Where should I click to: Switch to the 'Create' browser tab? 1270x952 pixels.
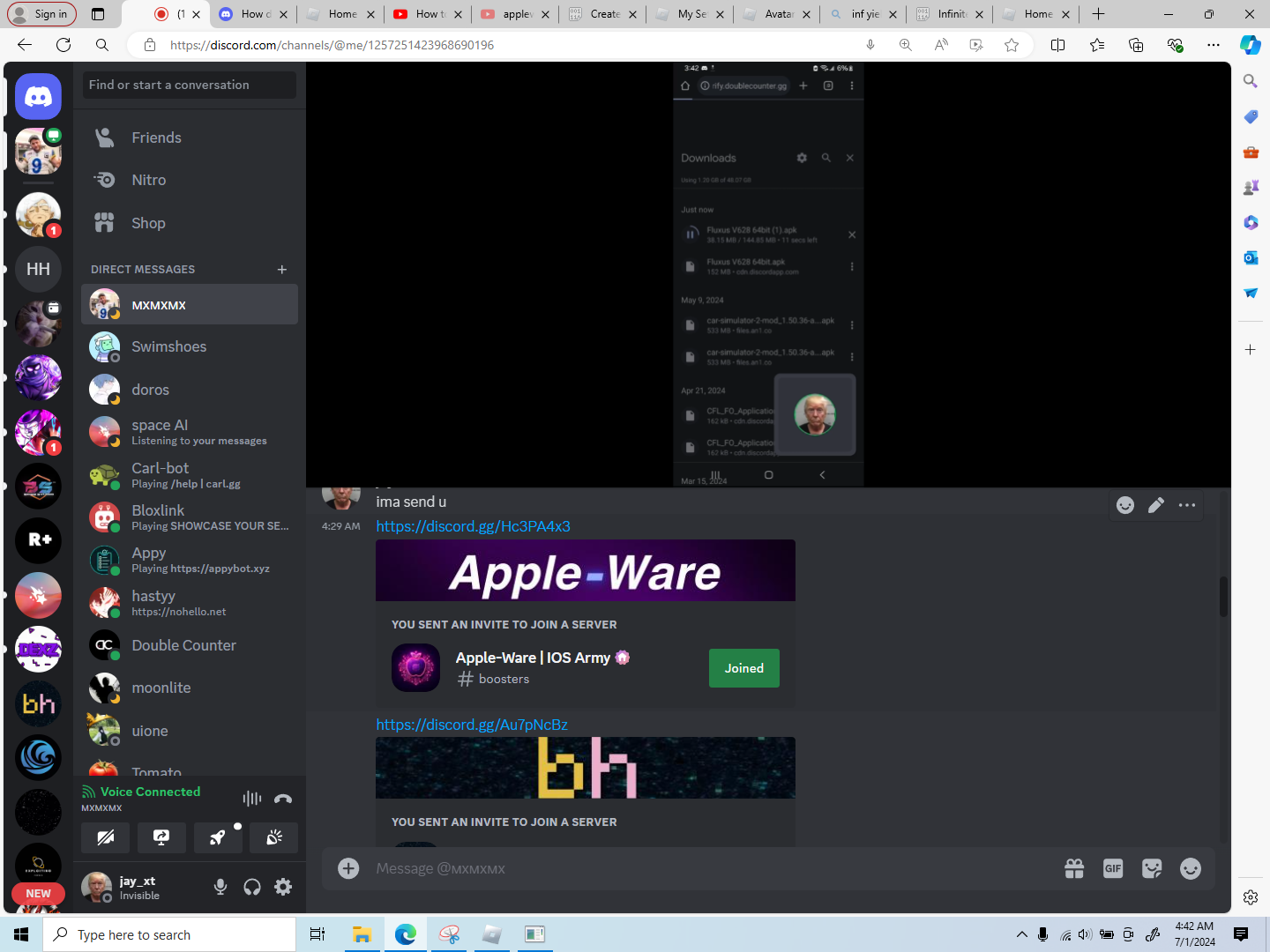pyautogui.click(x=602, y=14)
